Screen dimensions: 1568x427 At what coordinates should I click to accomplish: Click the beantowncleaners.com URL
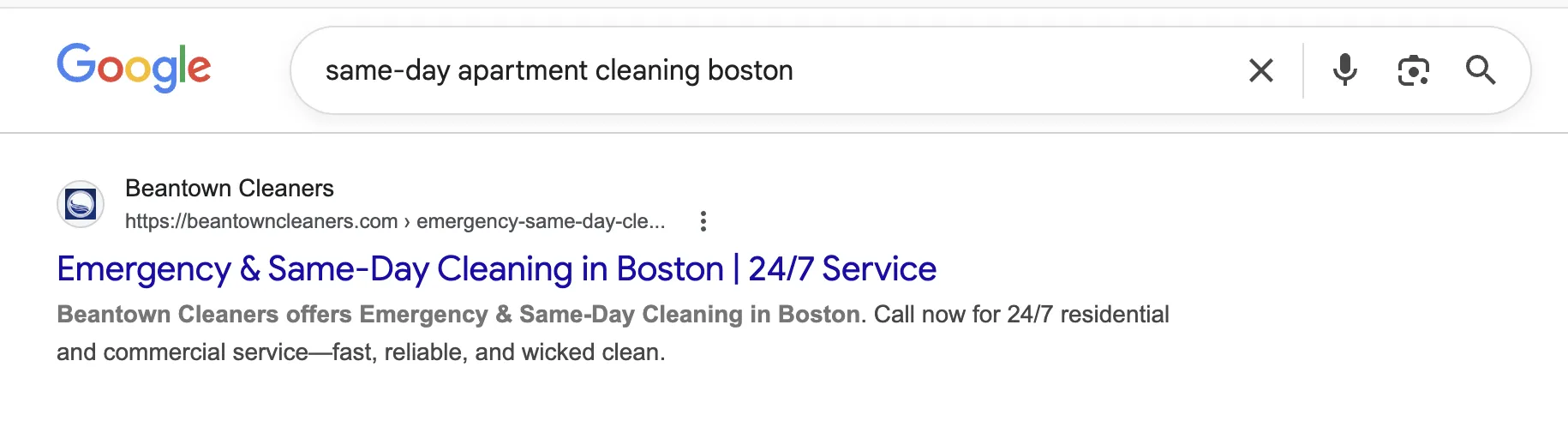coord(261,221)
